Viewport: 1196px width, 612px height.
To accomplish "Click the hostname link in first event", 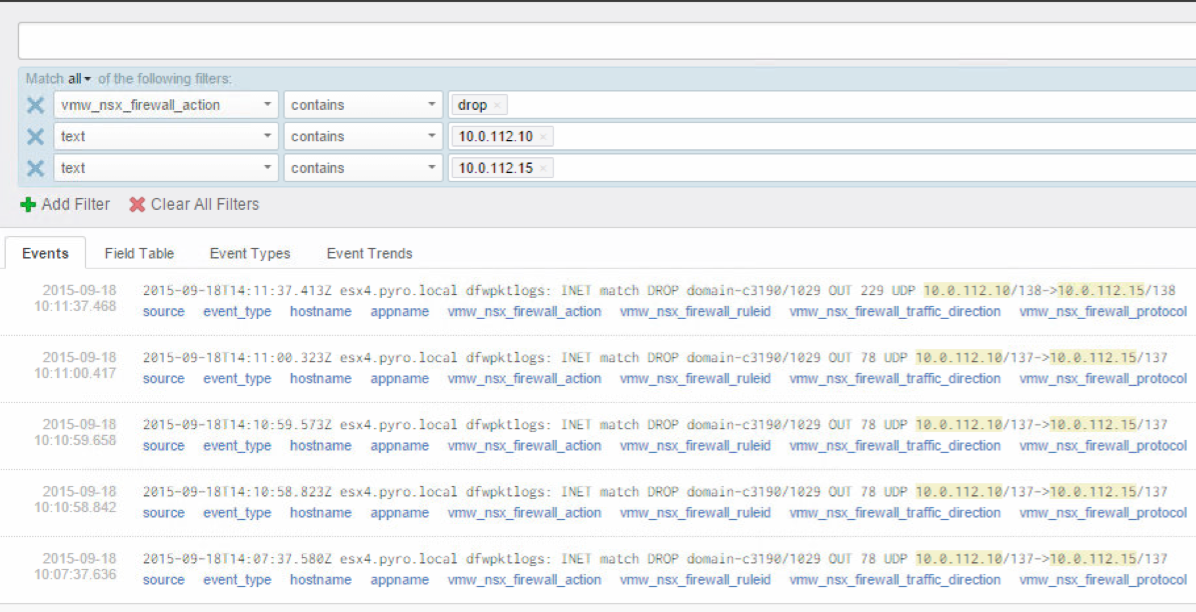I will [x=320, y=312].
